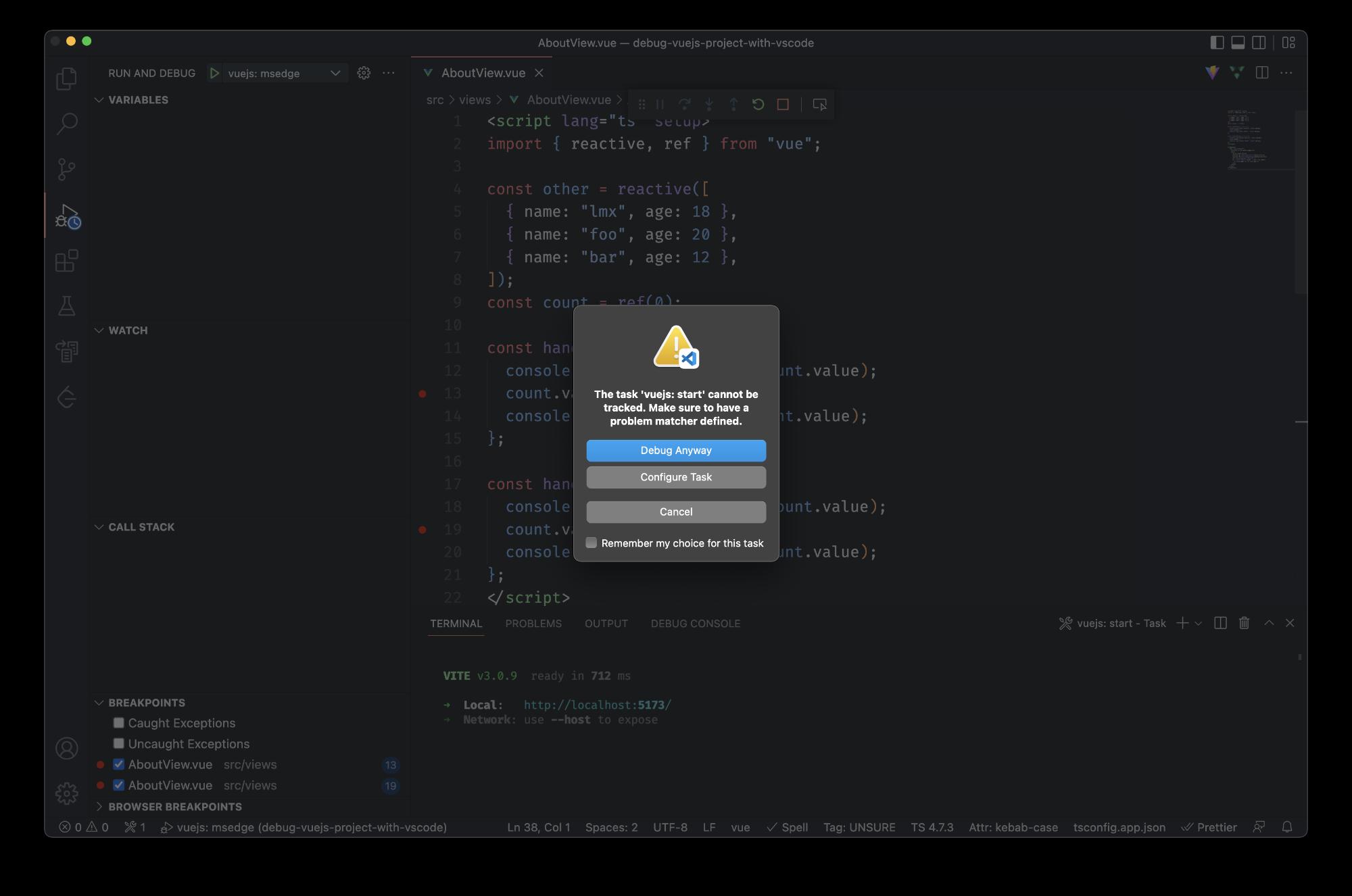
Task: Split the editor to the right
Action: pos(1261,73)
